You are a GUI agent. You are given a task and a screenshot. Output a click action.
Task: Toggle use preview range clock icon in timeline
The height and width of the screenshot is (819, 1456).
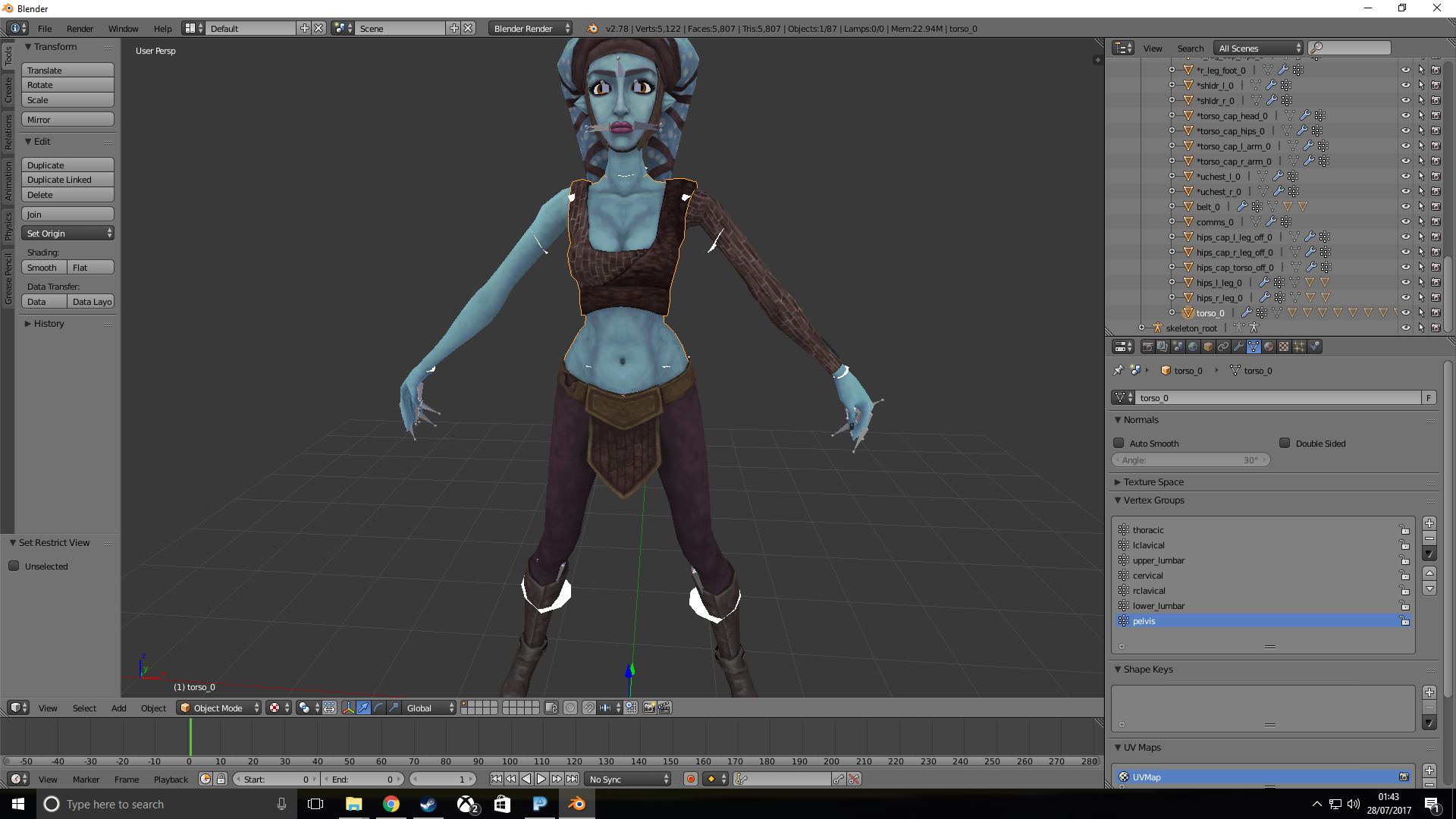point(206,779)
